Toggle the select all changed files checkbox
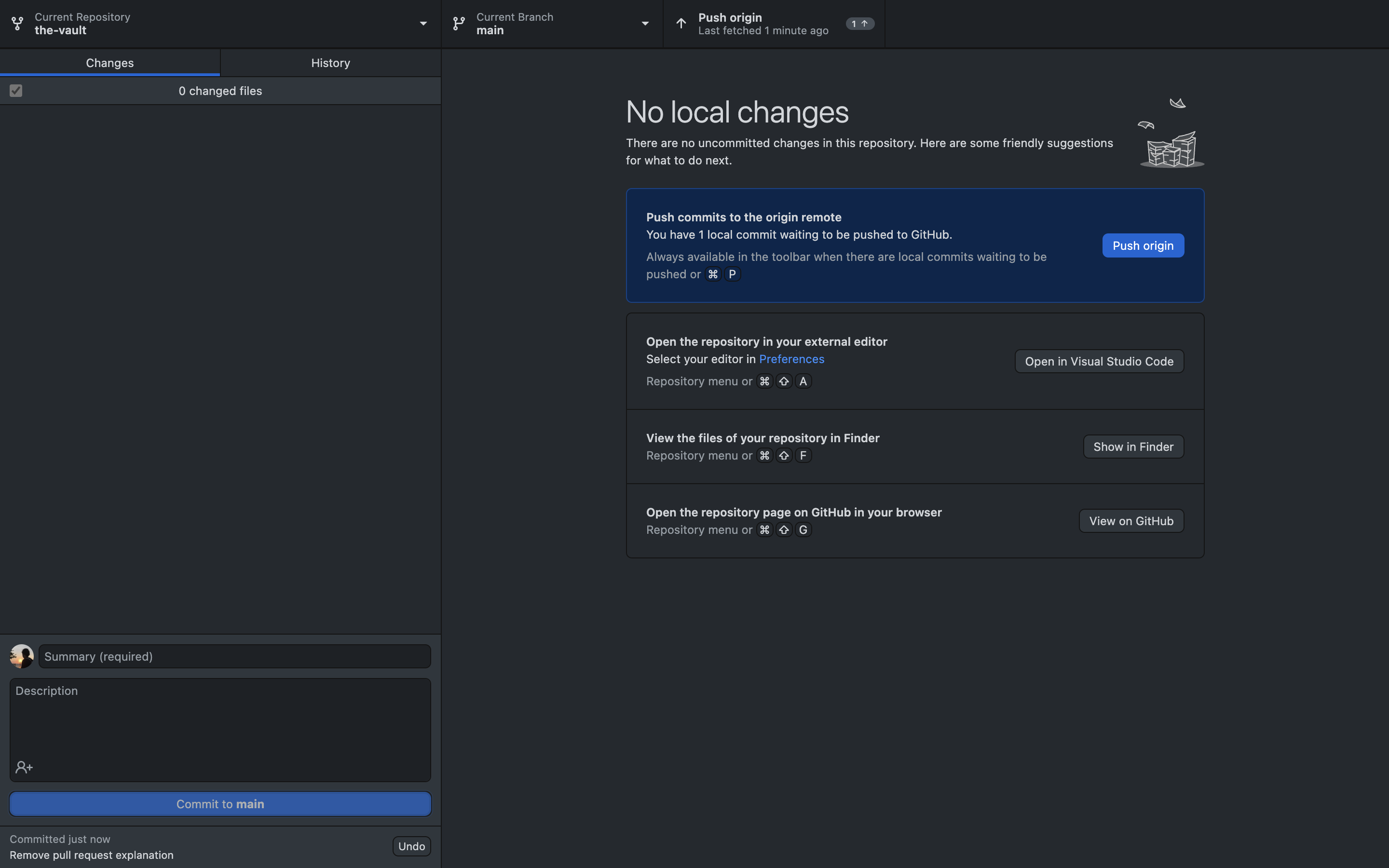The height and width of the screenshot is (868, 1389). pyautogui.click(x=16, y=91)
